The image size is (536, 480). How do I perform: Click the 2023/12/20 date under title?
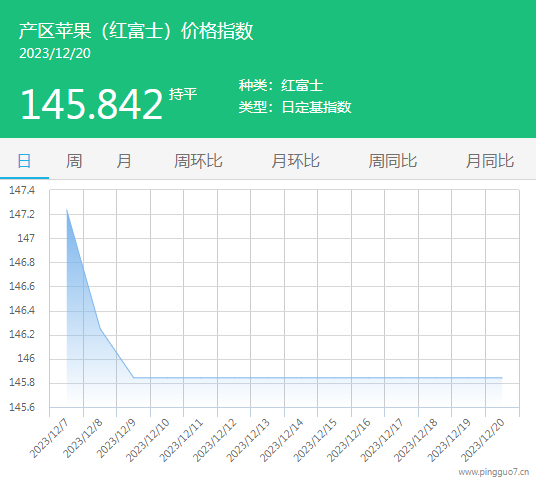pyautogui.click(x=55, y=53)
